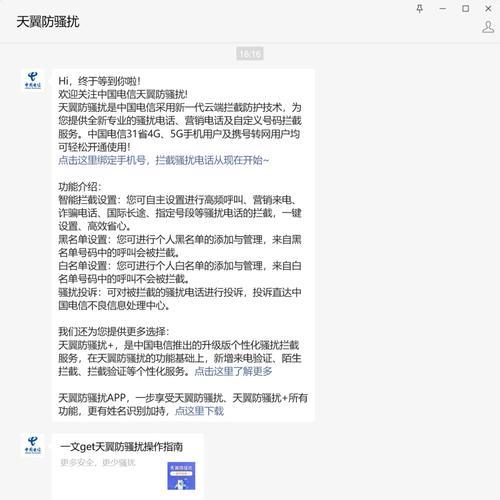Click the 天翼防骚扰 chat title
The width and height of the screenshot is (500, 500).
click(48, 22)
